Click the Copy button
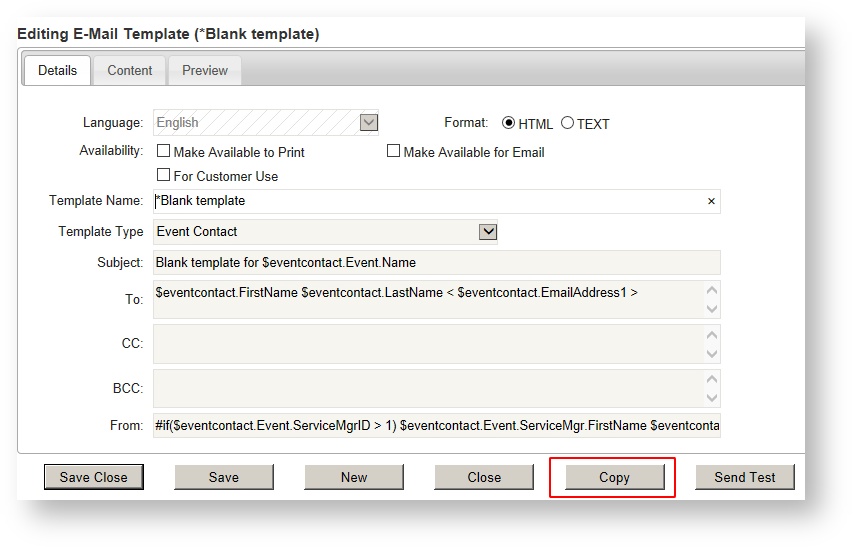 (x=614, y=477)
